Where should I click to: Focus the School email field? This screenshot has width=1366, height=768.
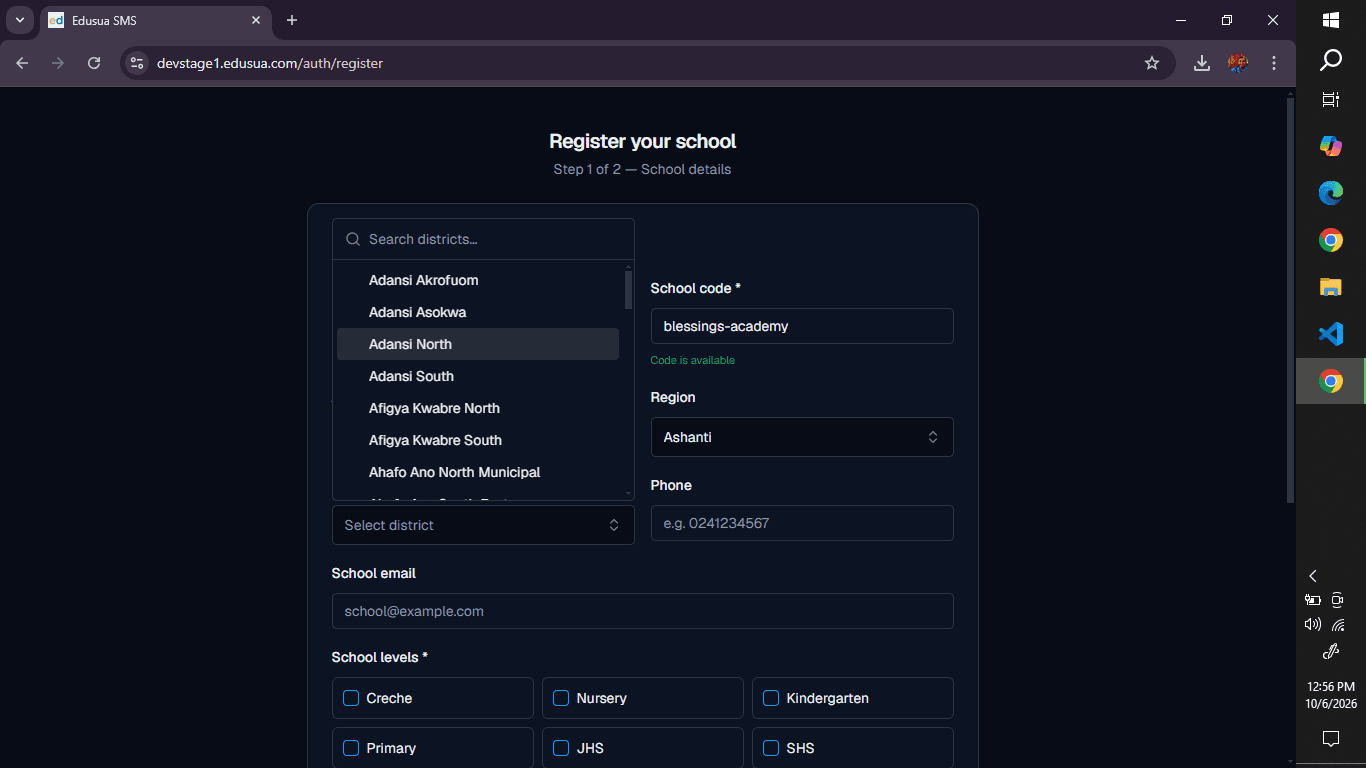click(642, 611)
